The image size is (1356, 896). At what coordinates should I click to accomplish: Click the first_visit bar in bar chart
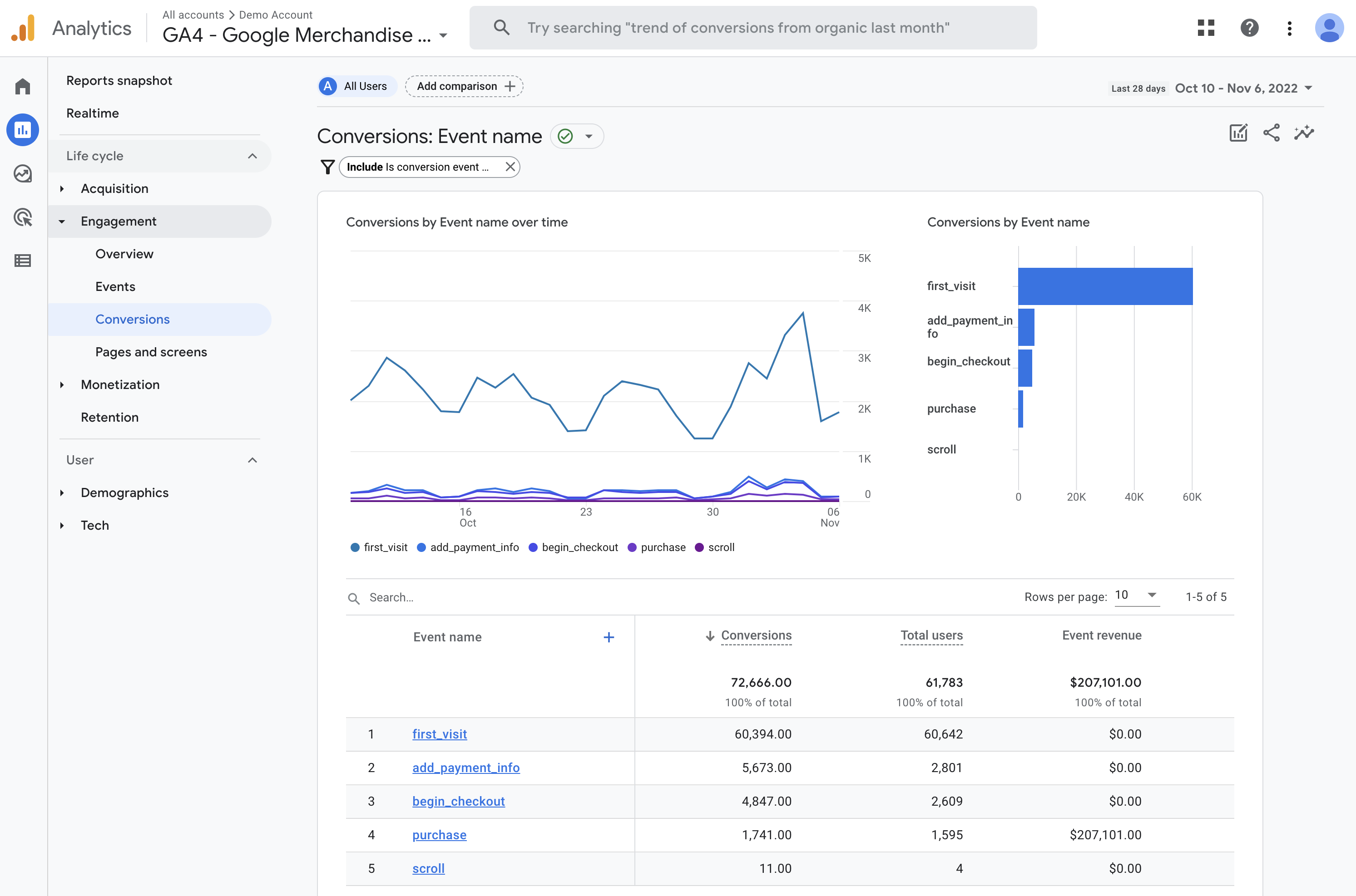pyautogui.click(x=1105, y=286)
